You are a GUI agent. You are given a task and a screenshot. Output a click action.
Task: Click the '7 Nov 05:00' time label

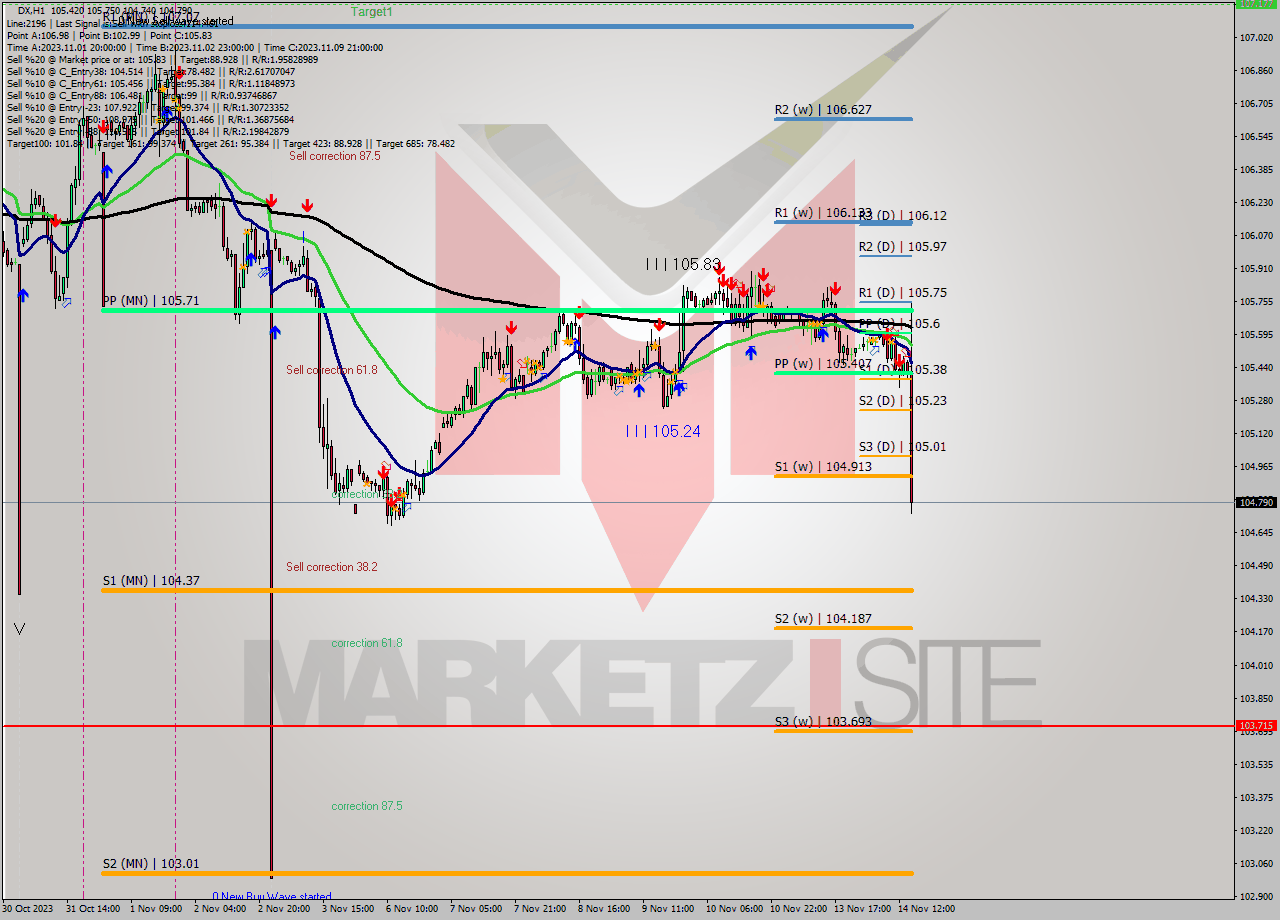pos(476,909)
